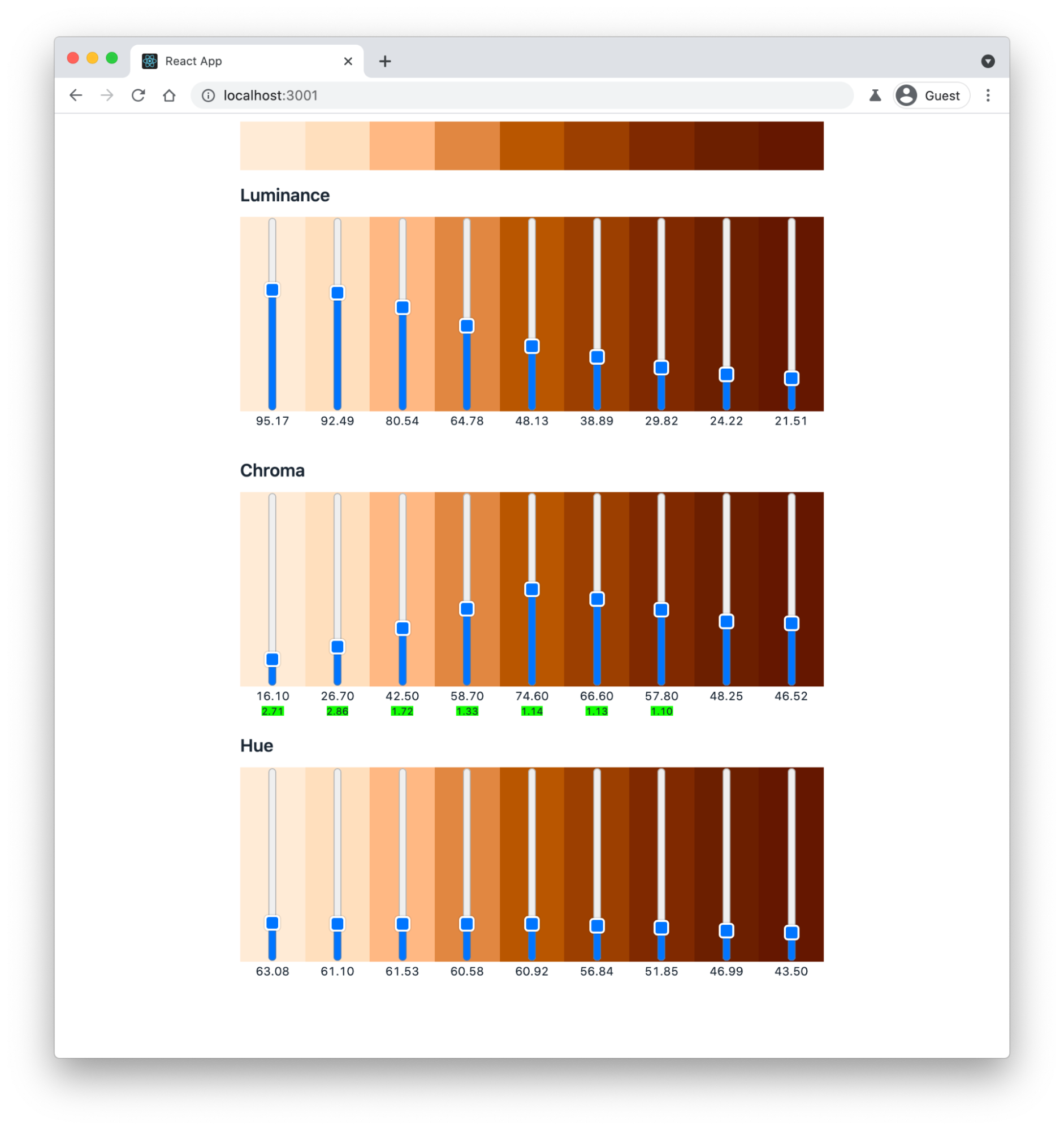This screenshot has height=1130, width=1064.
Task: Click the luminance slider handle at 21.51
Action: click(x=791, y=379)
